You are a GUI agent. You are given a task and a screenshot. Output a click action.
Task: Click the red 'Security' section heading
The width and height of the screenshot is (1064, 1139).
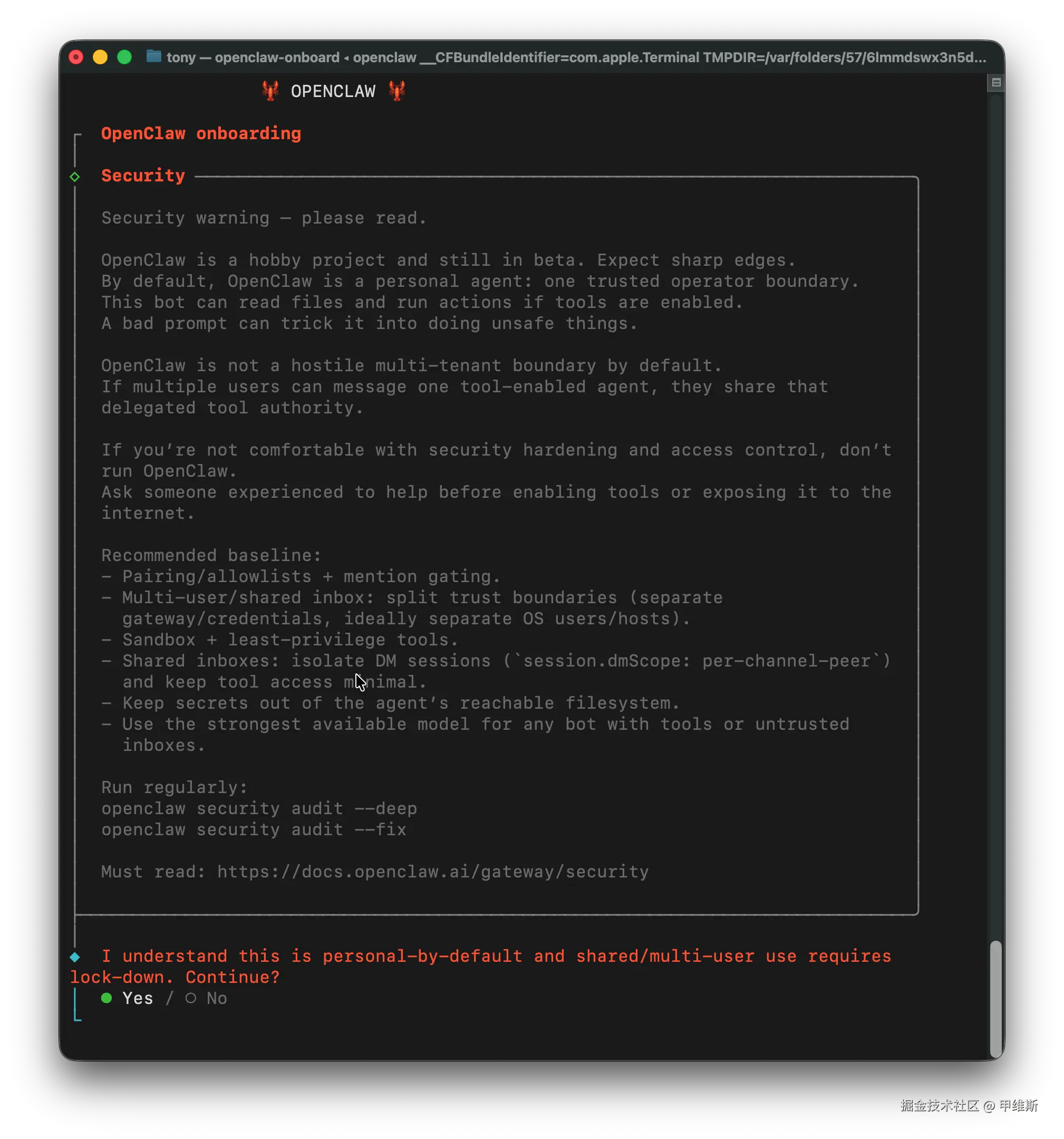(143, 175)
